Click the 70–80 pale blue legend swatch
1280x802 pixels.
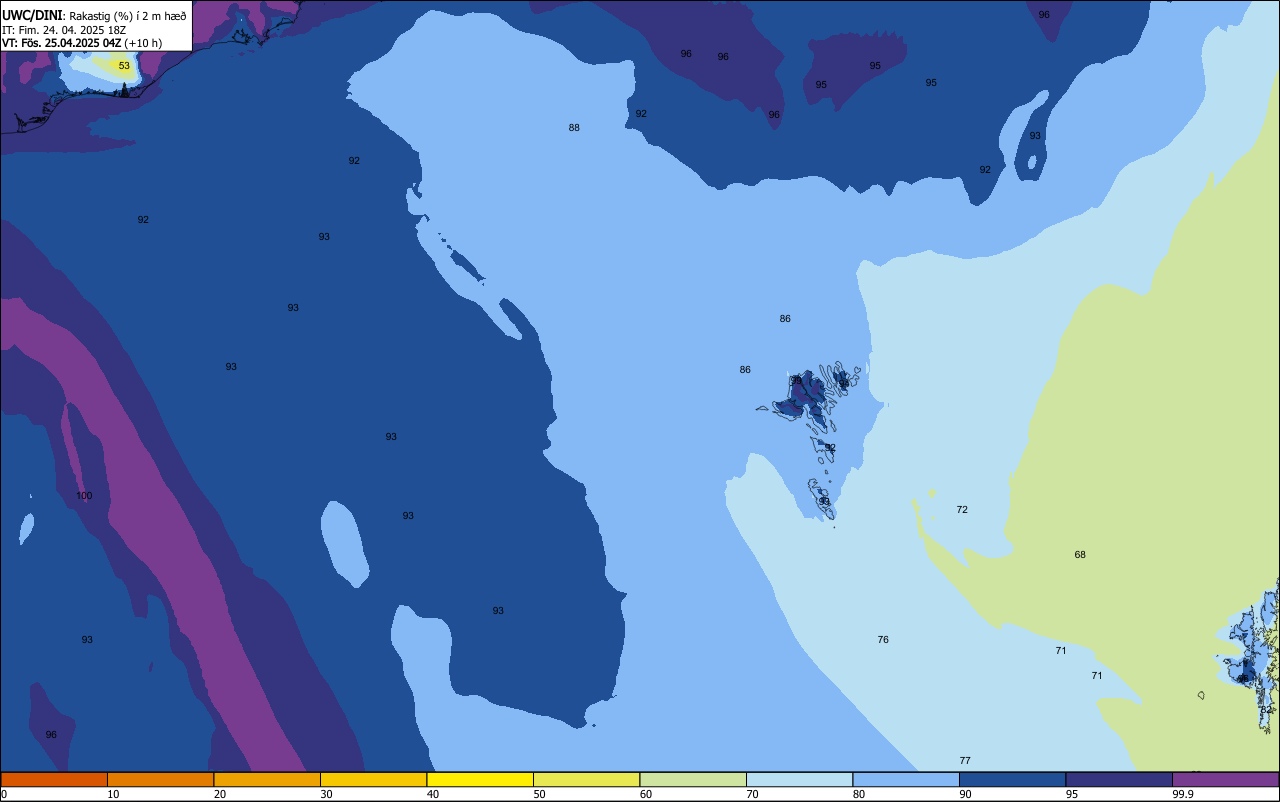tap(799, 779)
